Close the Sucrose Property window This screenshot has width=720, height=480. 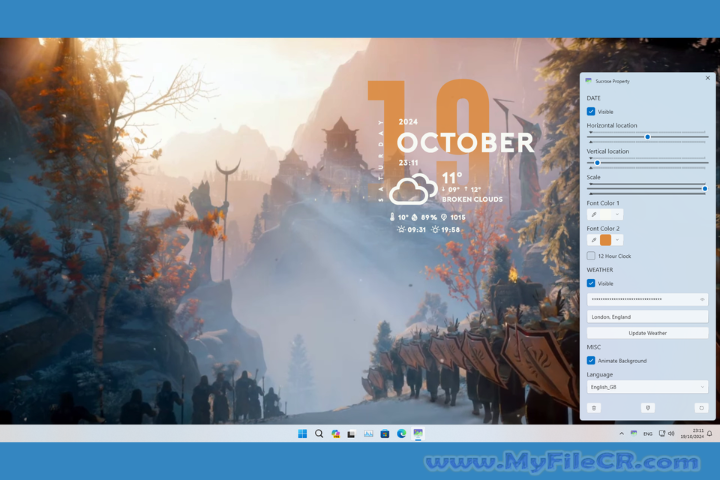pos(708,78)
